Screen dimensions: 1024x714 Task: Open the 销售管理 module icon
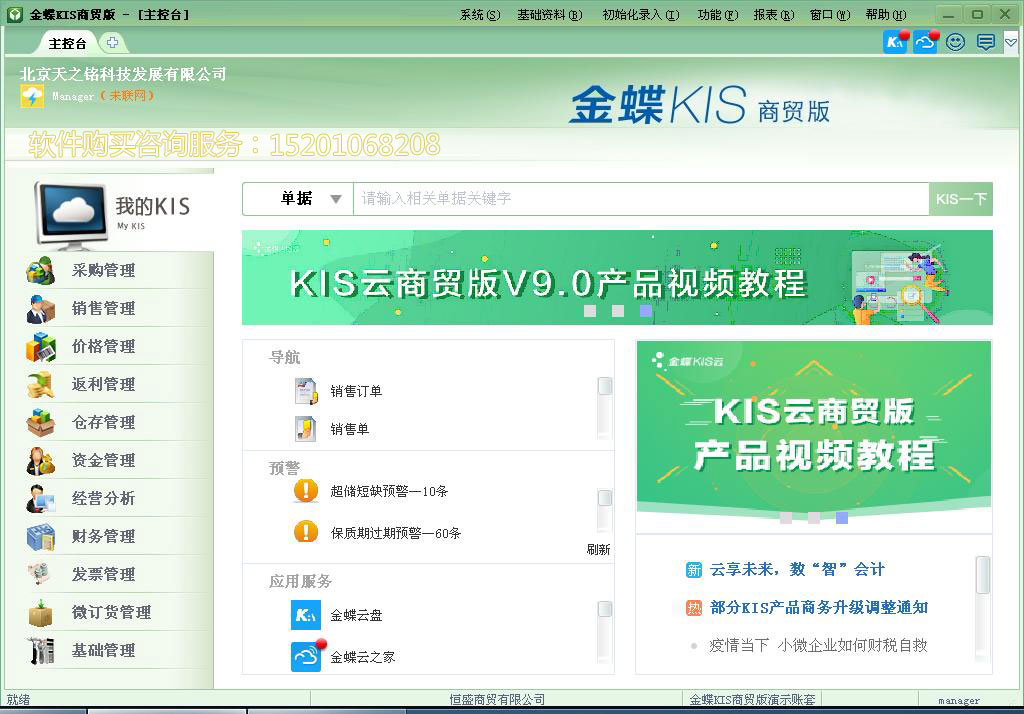(x=40, y=308)
